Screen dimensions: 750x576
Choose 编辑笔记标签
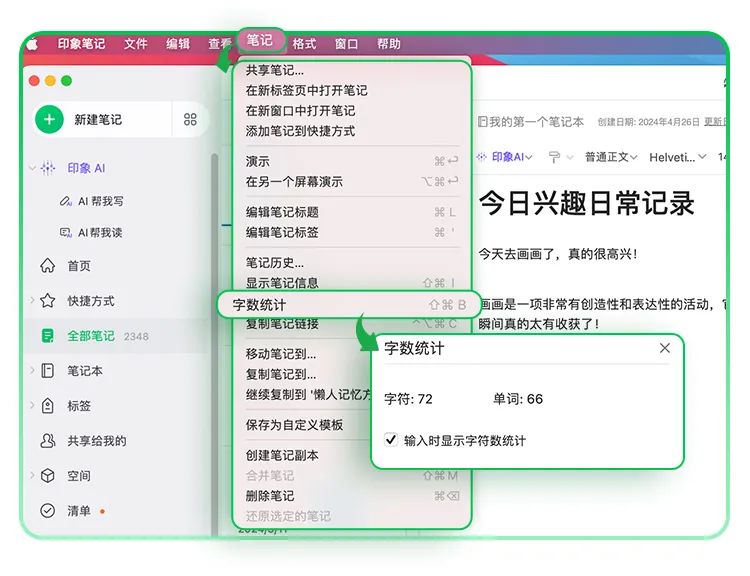click(352, 232)
